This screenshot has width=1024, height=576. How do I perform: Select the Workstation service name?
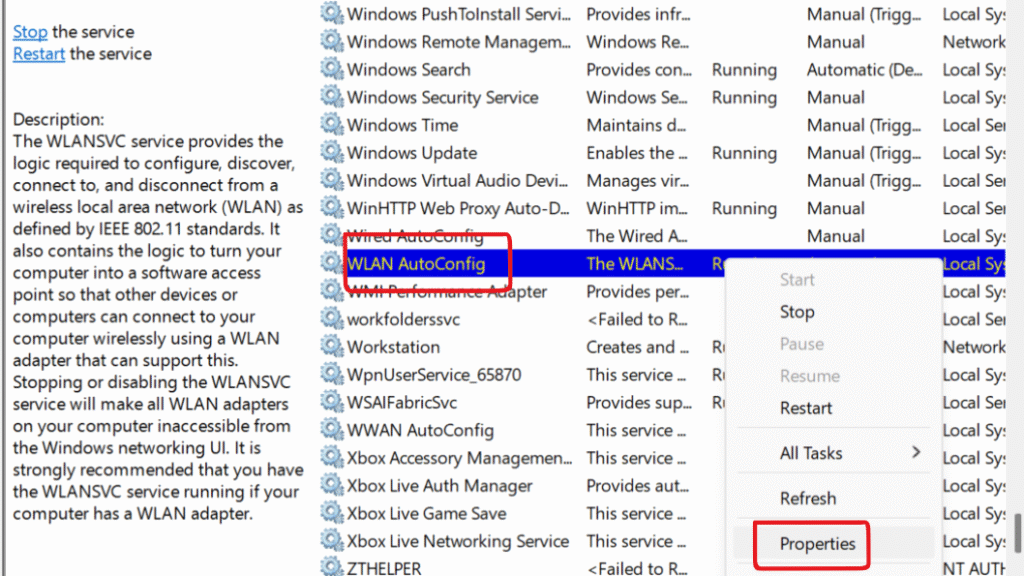[x=393, y=347]
